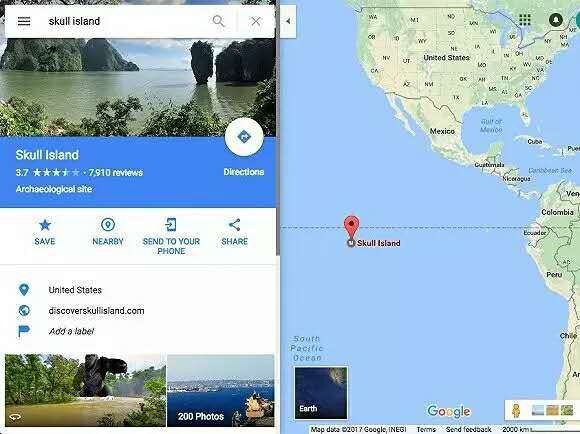Open the 7,910 reviews link
This screenshot has width=580, height=434.
(x=115, y=172)
